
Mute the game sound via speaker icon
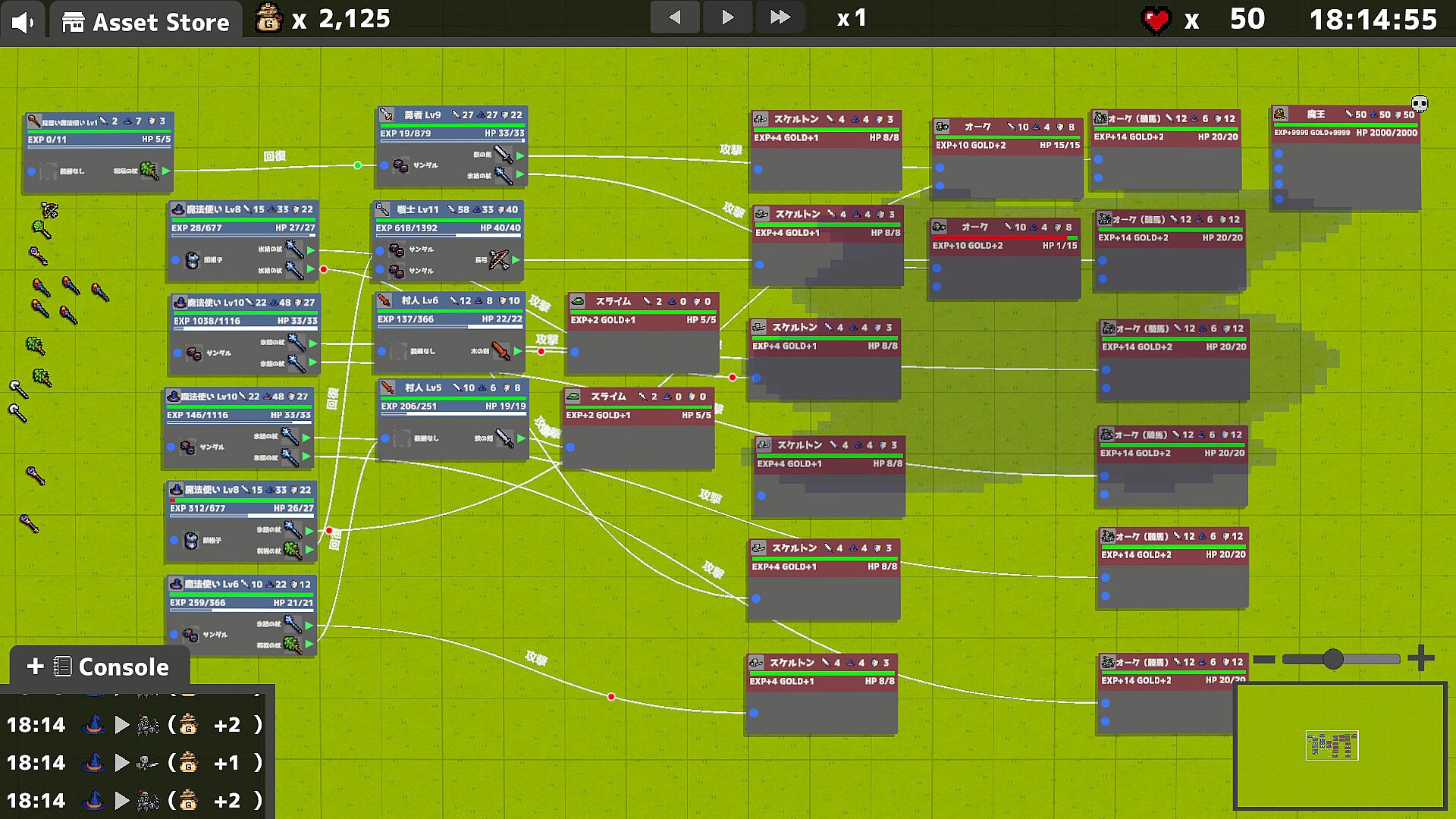click(x=24, y=21)
